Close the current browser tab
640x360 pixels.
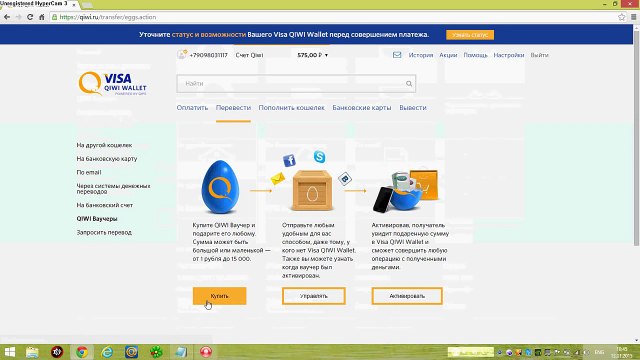point(74,4)
